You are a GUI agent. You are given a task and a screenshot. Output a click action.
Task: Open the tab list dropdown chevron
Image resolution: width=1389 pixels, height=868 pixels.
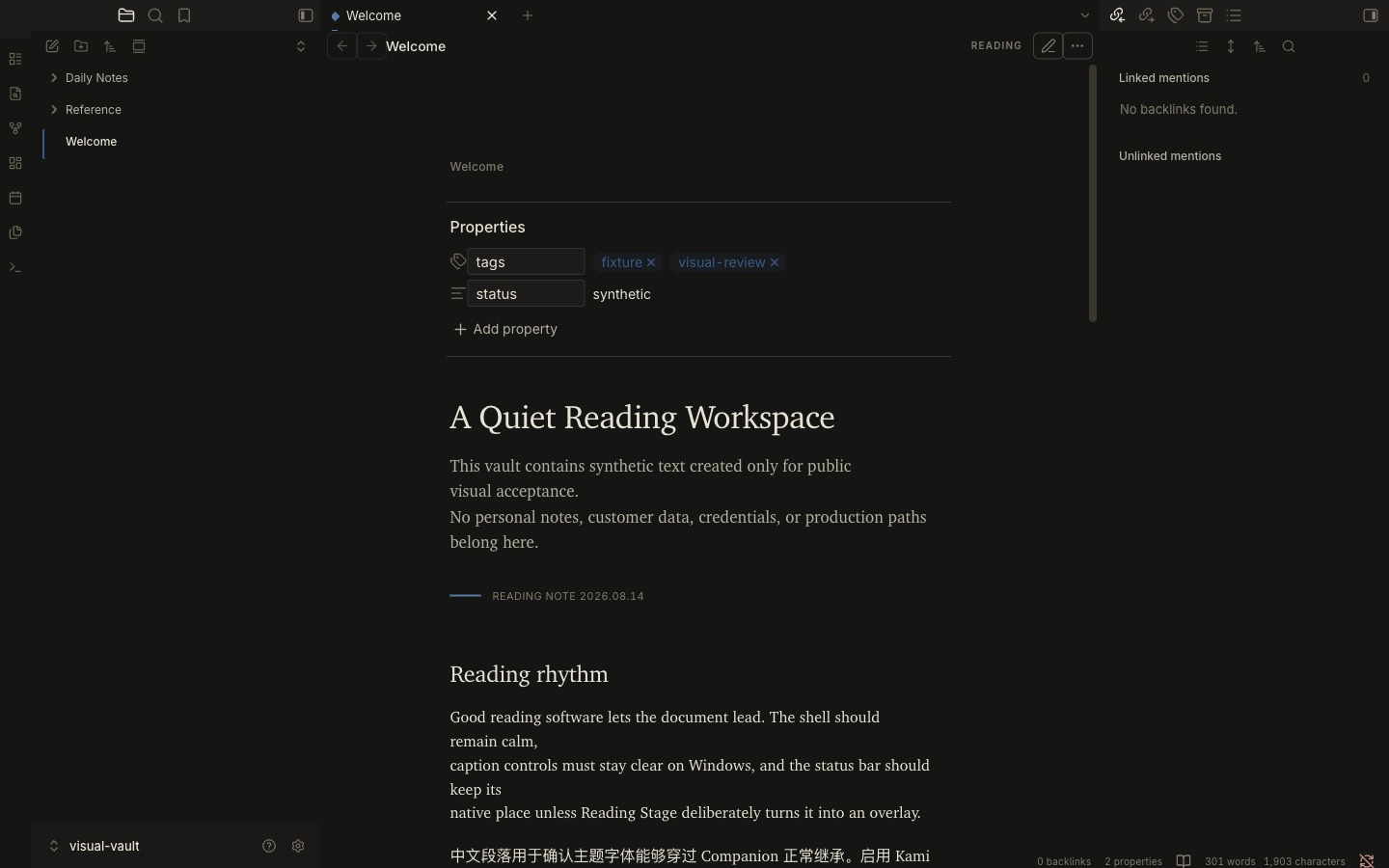pyautogui.click(x=1085, y=15)
